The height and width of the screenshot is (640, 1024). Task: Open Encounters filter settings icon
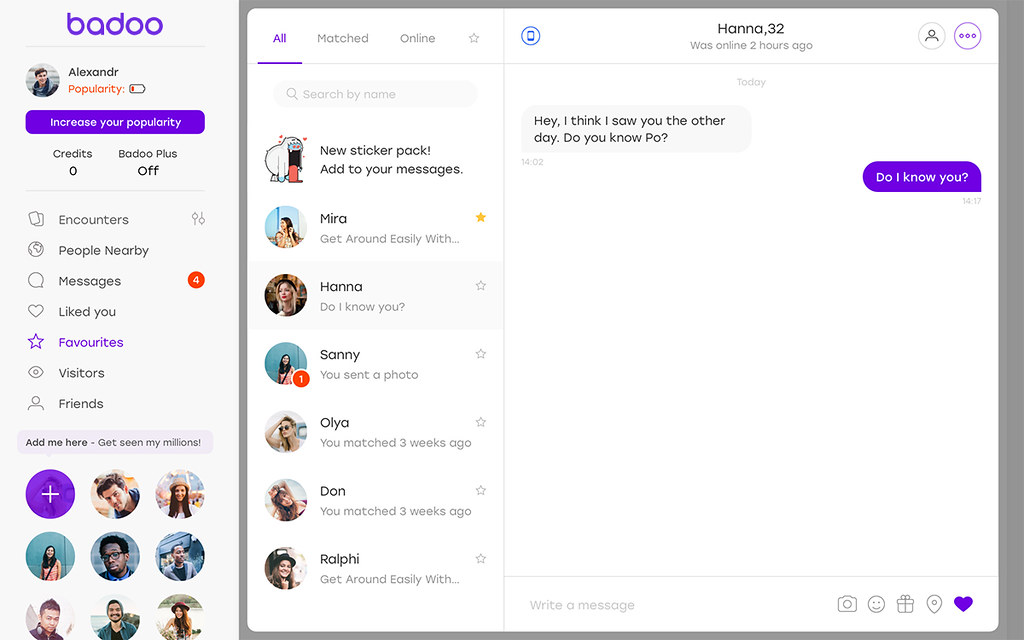[x=199, y=219]
